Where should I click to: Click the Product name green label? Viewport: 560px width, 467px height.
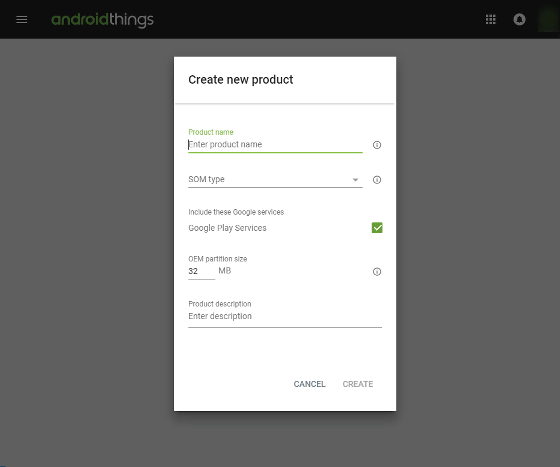click(x=211, y=132)
